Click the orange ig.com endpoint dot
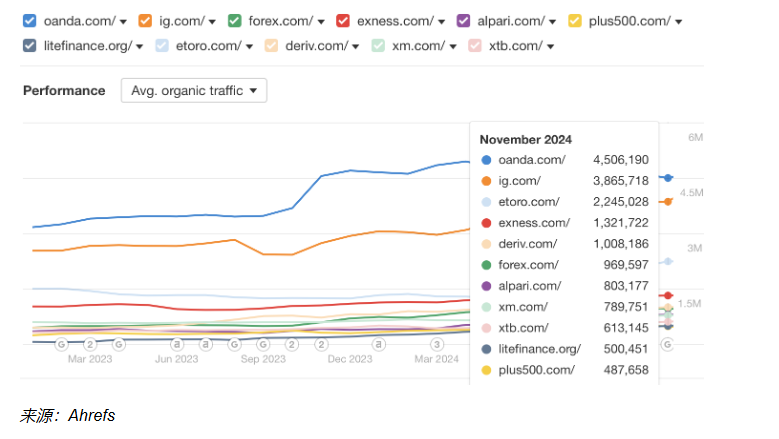779x439 pixels. 668,201
